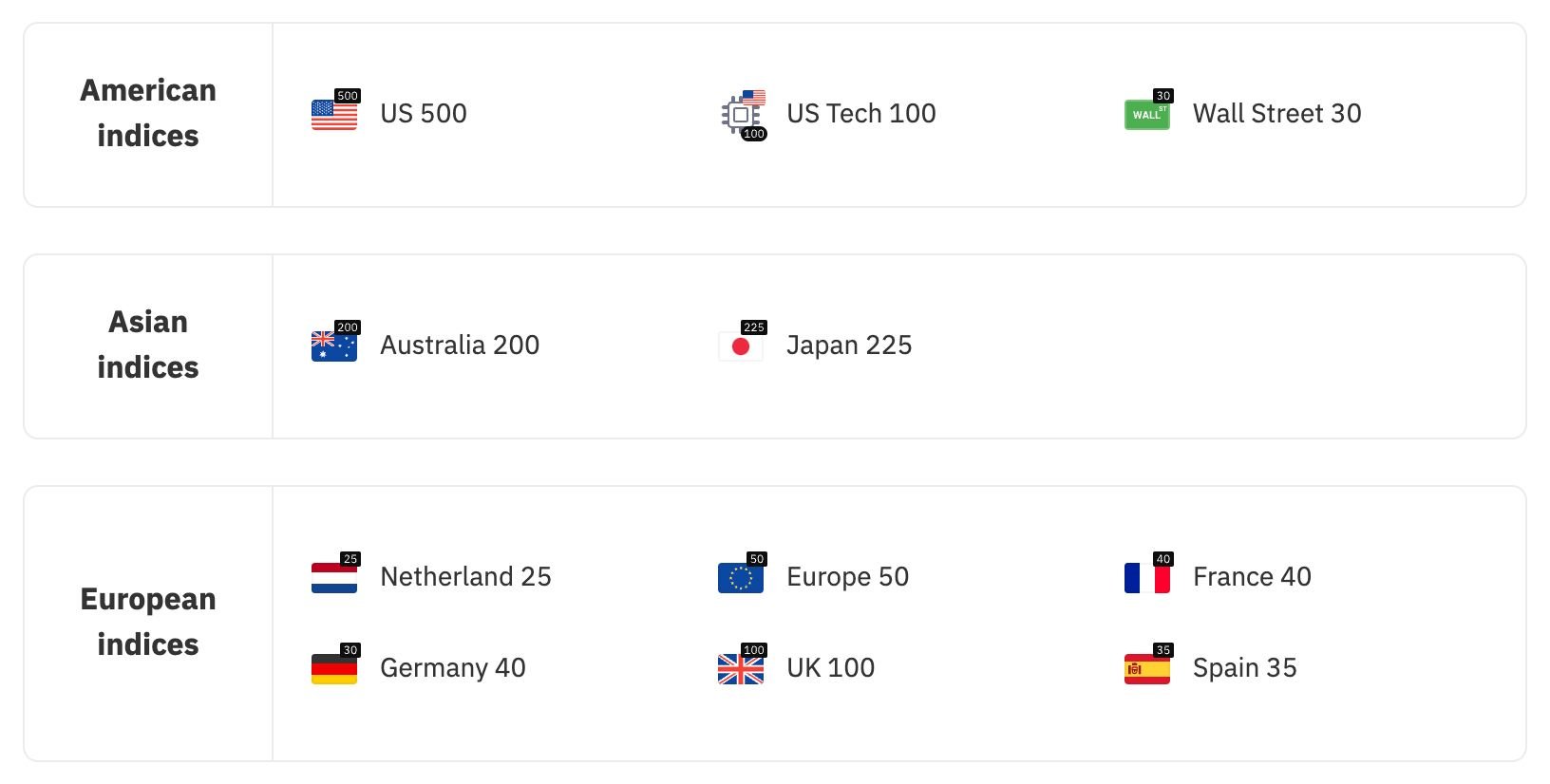The height and width of the screenshot is (784, 1550).
Task: Click the France 40 flag icon
Action: (1147, 577)
